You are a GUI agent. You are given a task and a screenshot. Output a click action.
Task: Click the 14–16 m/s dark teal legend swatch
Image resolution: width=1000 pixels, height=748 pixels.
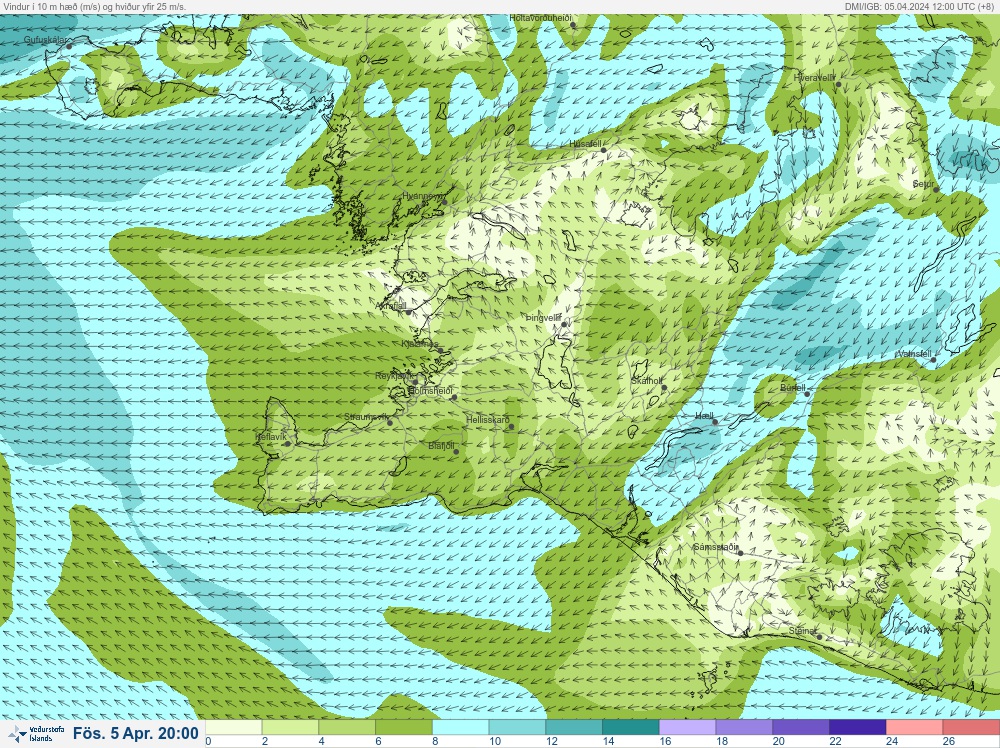tap(631, 727)
